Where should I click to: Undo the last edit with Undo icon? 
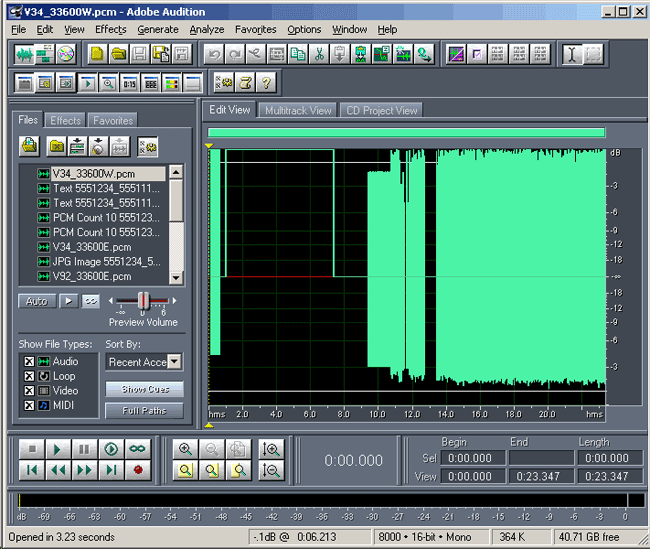(x=214, y=54)
